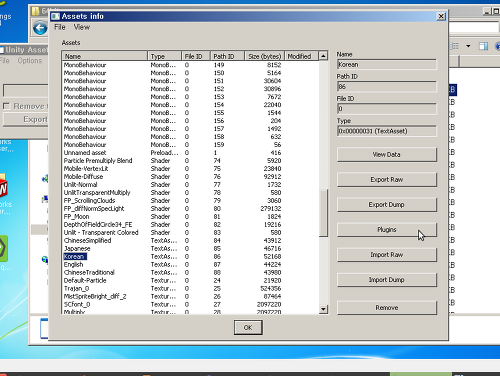Sort by the Path ID column header

[x=228, y=56]
